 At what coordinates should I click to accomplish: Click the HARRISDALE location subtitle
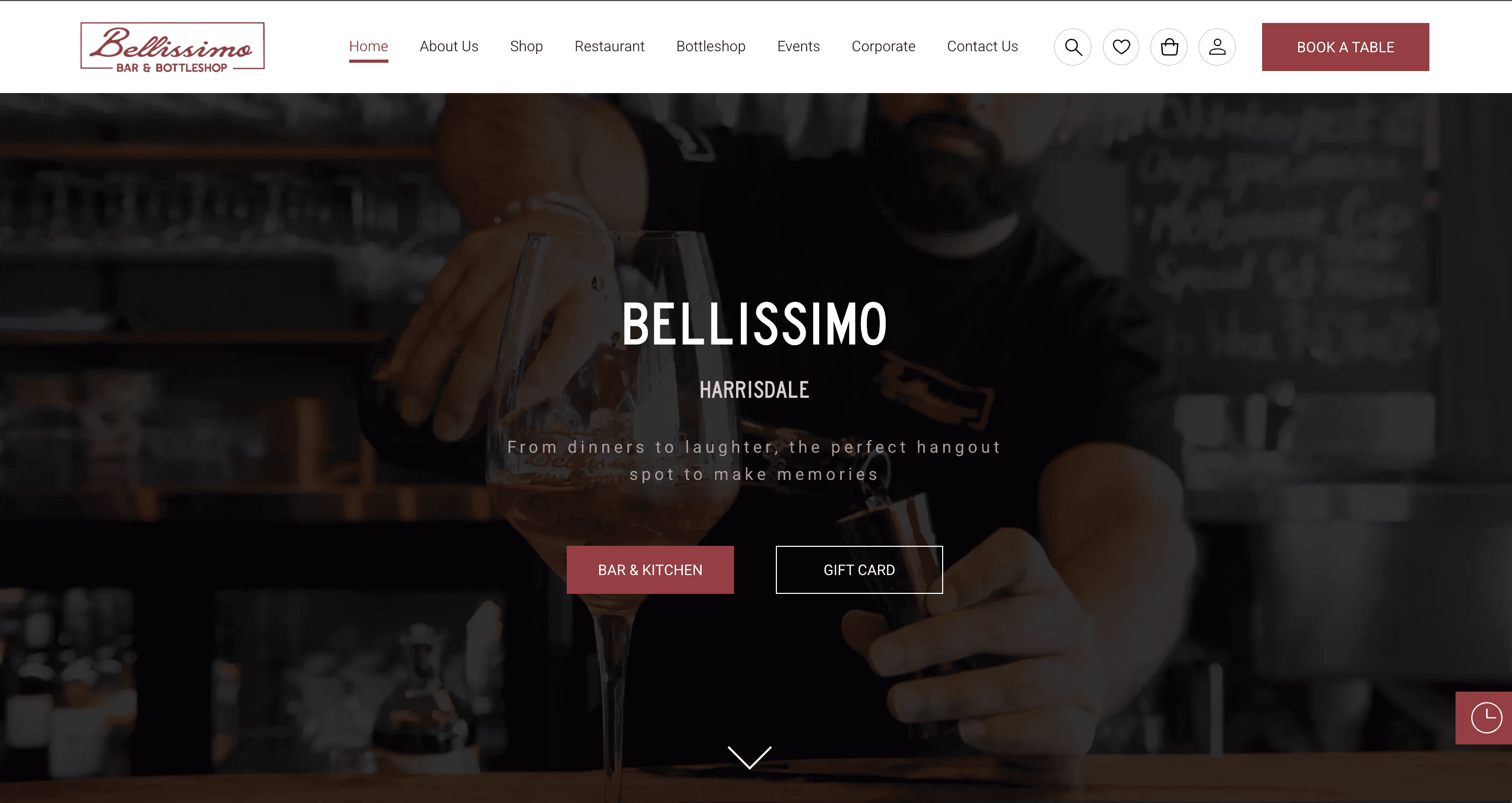[x=755, y=391]
